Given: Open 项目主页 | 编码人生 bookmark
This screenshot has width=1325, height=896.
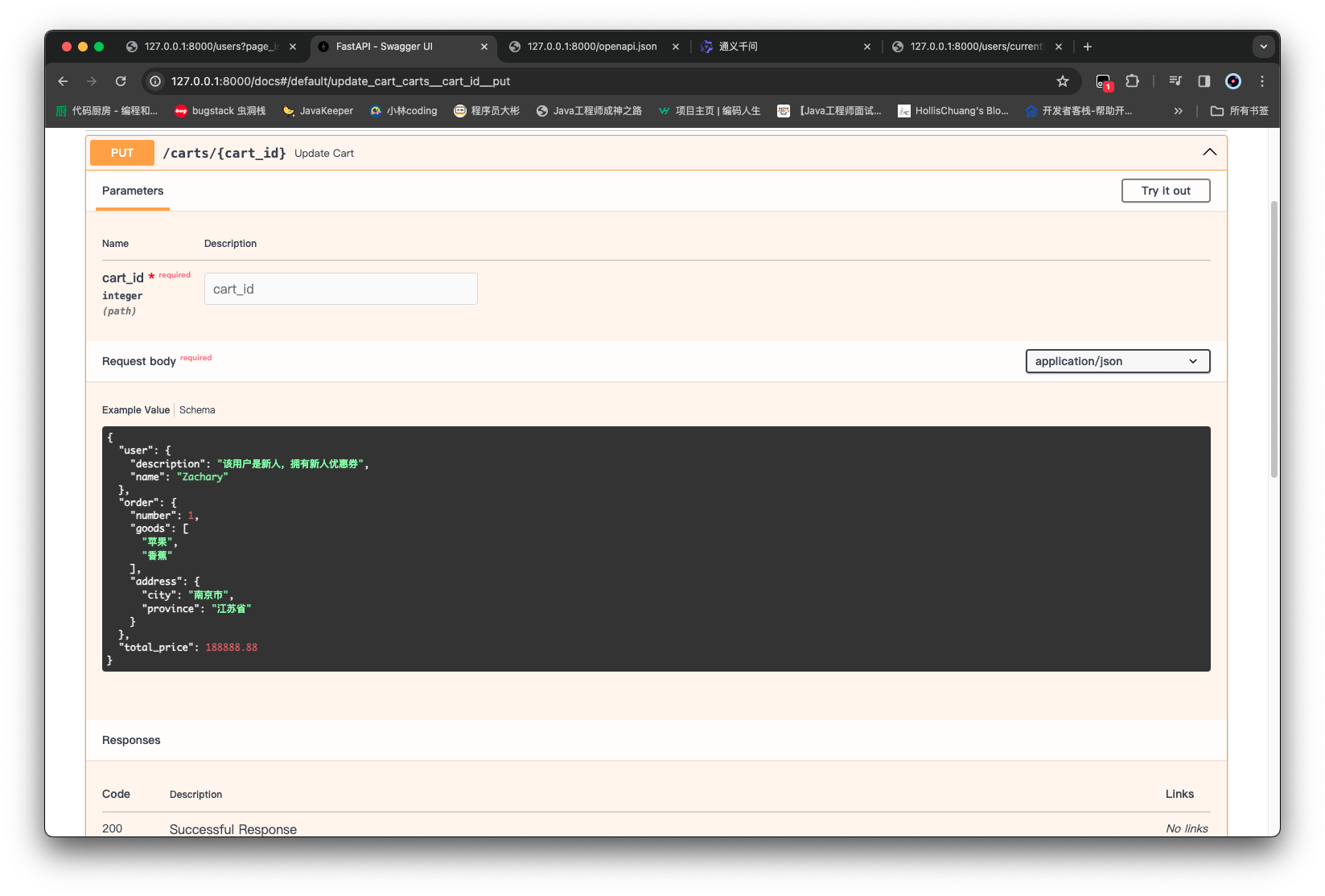Looking at the screenshot, I should pos(710,111).
